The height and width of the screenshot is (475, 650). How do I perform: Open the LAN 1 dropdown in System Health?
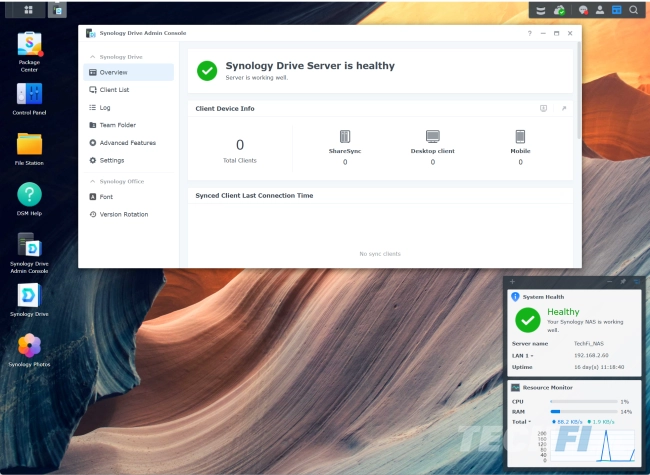[523, 356]
